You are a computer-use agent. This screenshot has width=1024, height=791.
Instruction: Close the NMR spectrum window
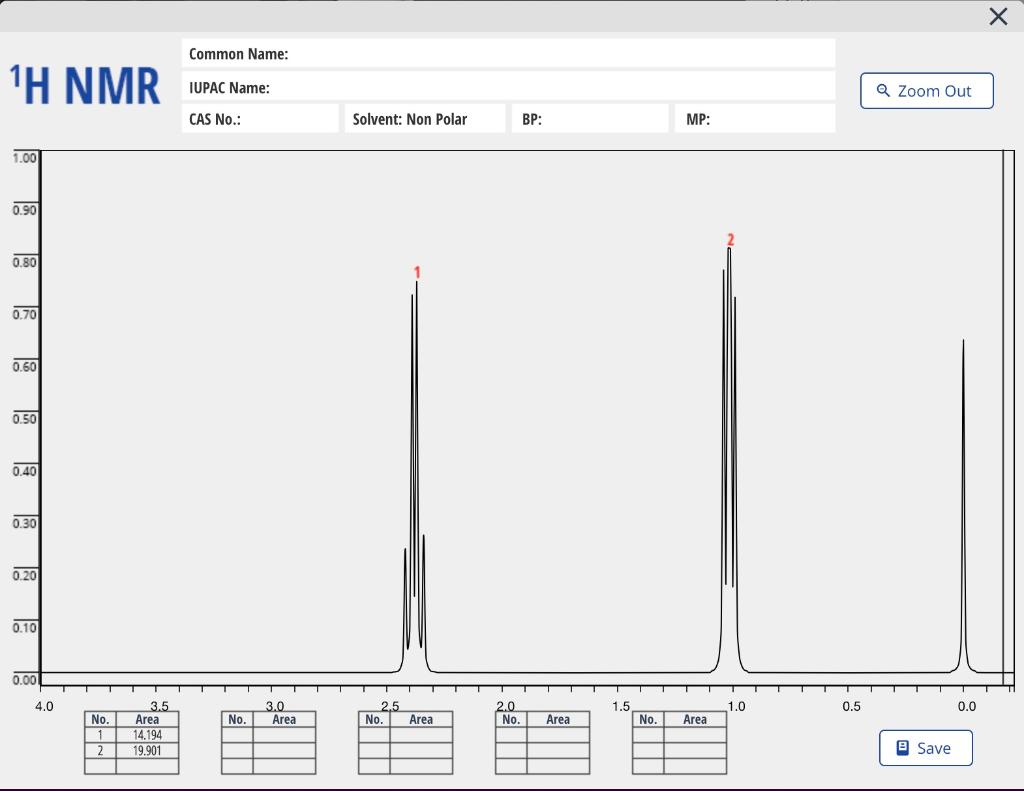[x=997, y=16]
